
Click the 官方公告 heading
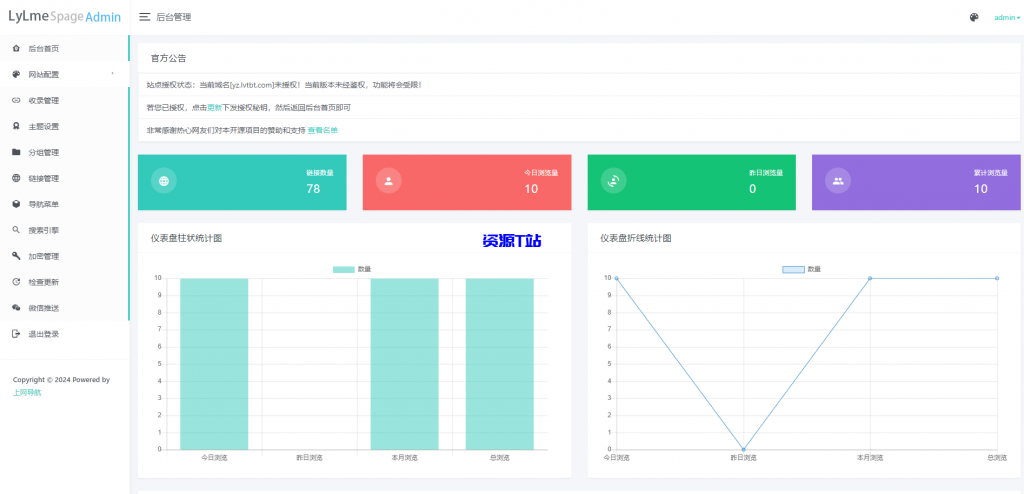click(x=168, y=58)
